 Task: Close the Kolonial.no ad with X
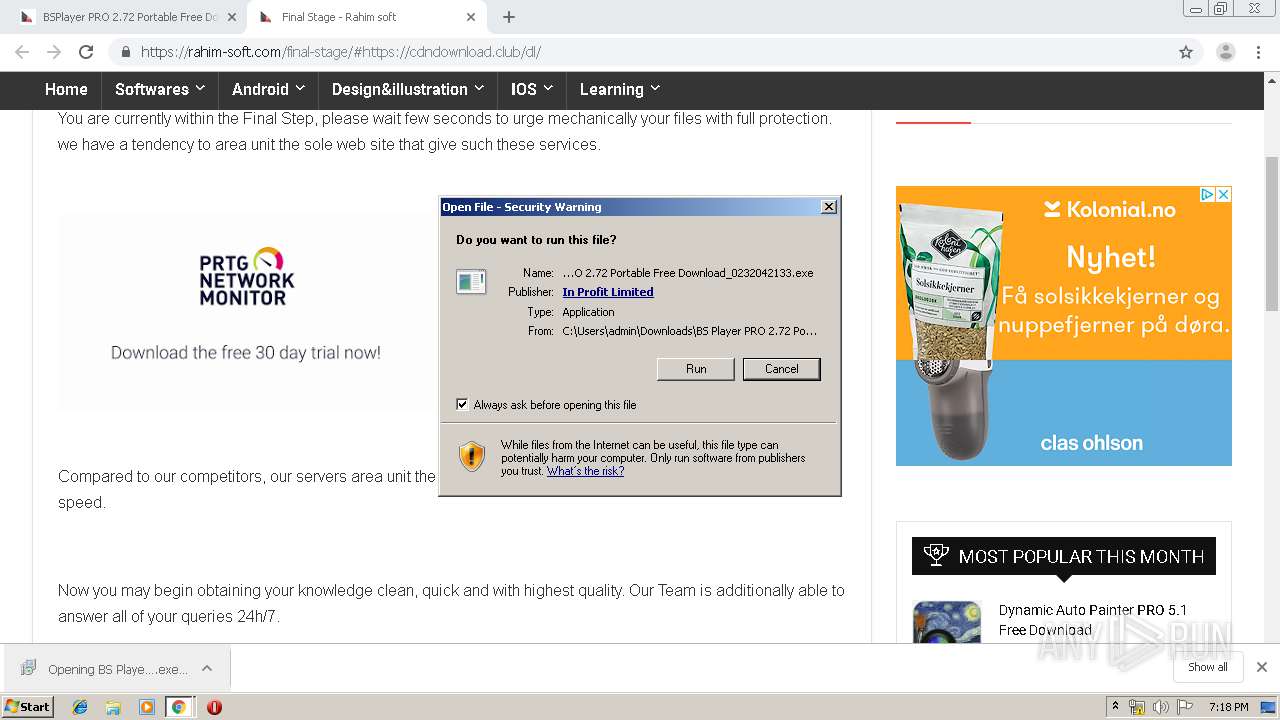pos(1223,194)
